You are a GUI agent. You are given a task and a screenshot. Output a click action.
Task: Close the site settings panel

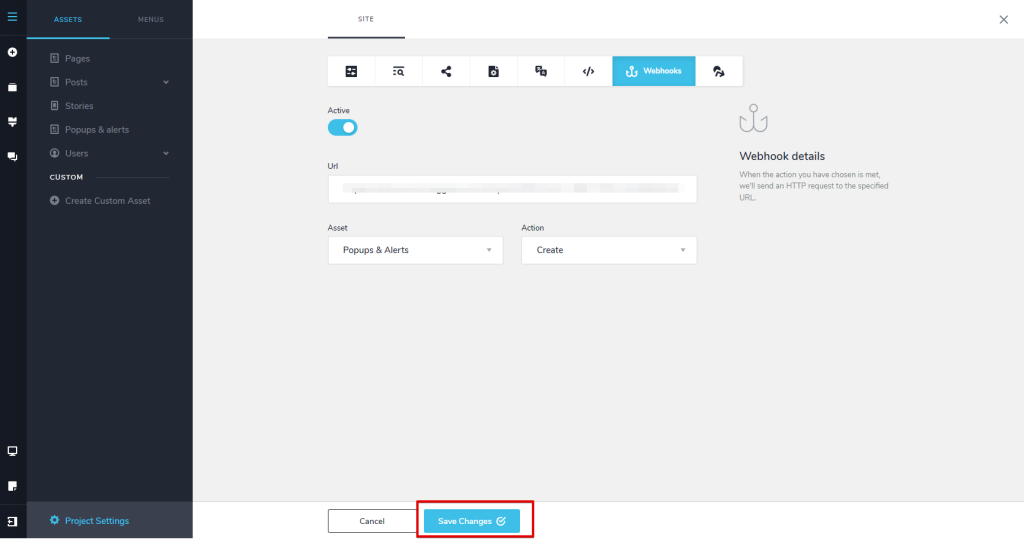pyautogui.click(x=1004, y=19)
